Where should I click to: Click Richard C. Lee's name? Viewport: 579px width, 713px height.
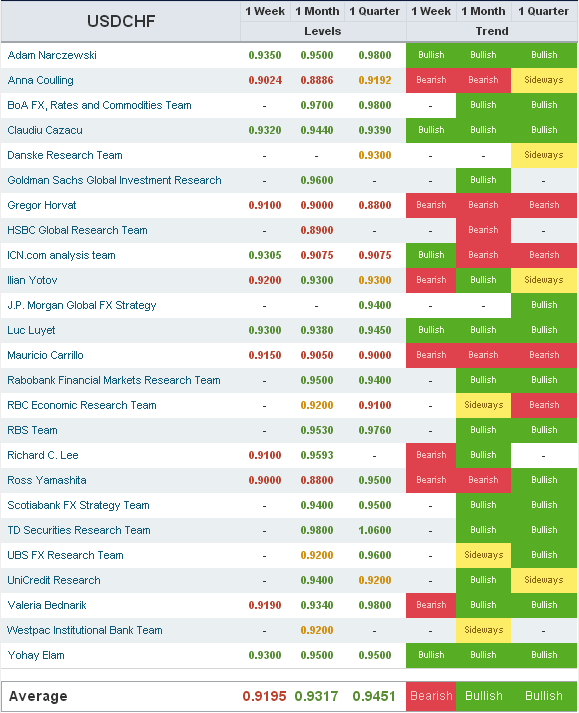(43, 456)
